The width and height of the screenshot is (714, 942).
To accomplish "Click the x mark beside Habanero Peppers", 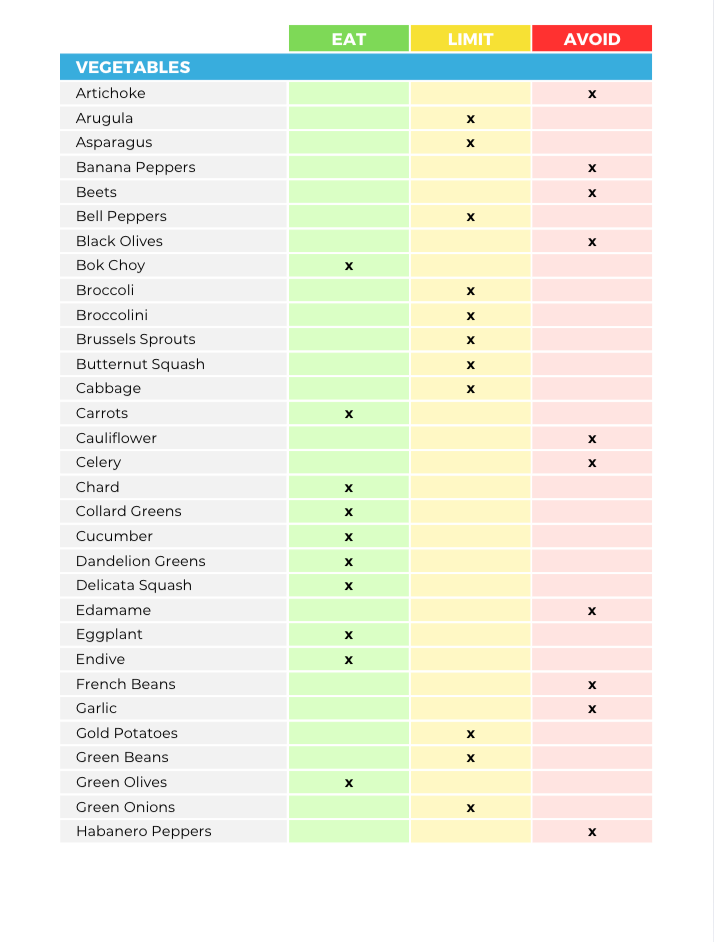I will click(592, 832).
